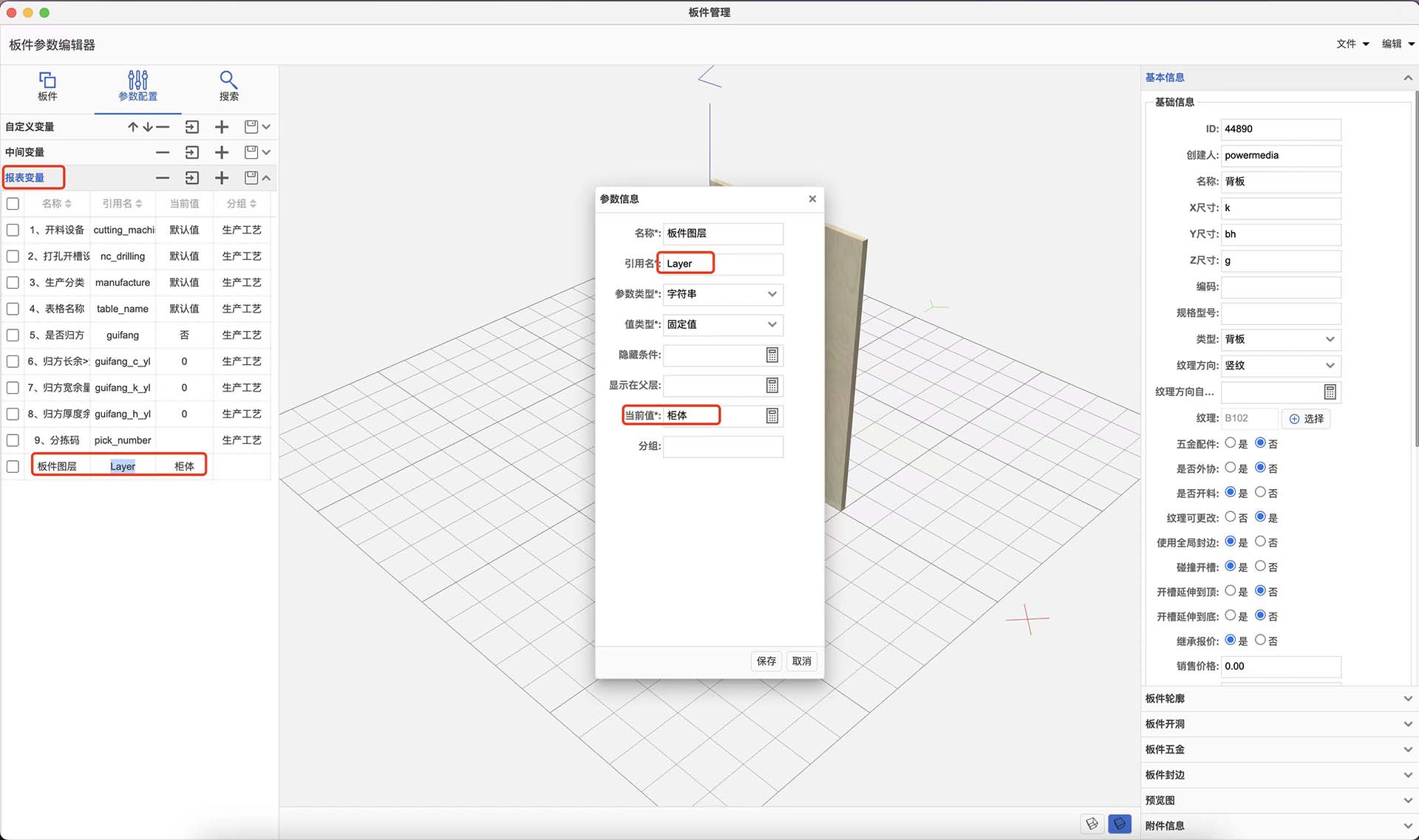The height and width of the screenshot is (840, 1419).
Task: Open calculator icon beside 当前值 field
Action: [x=772, y=416]
